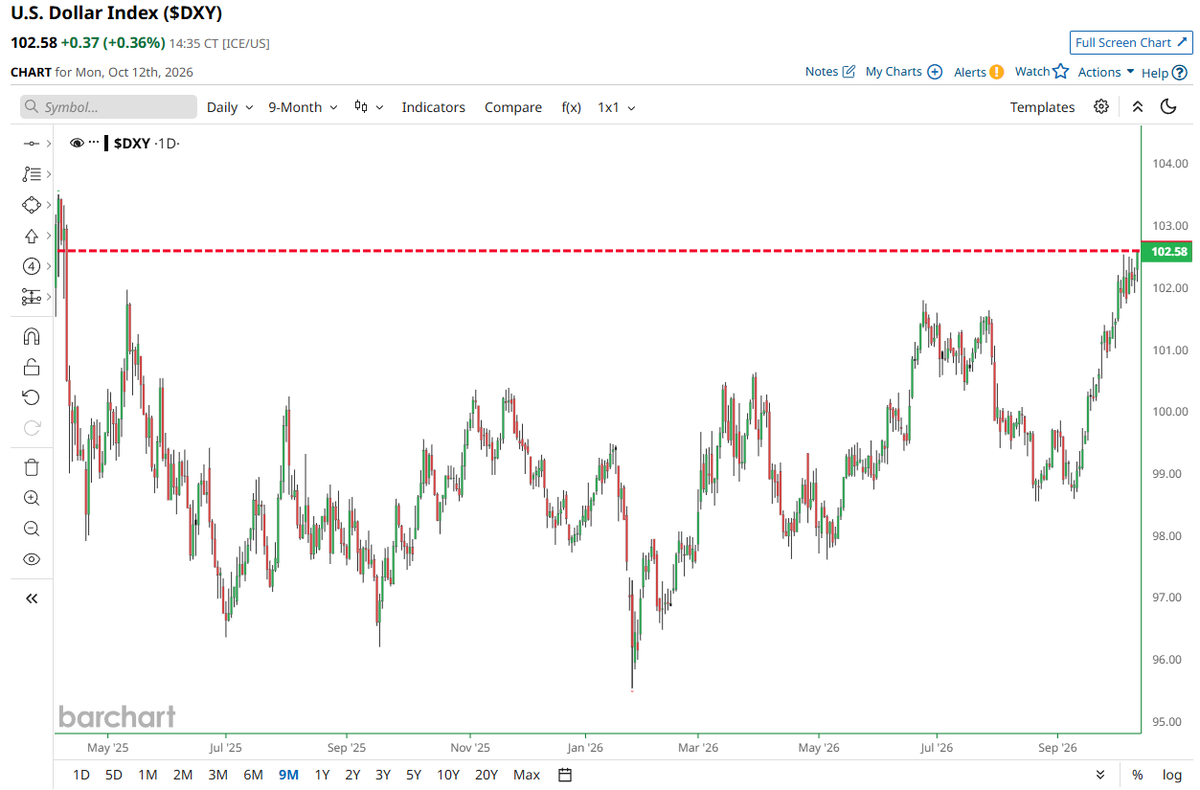Image resolution: width=1200 pixels, height=790 pixels.
Task: Hide the $DXY series with eye icon
Action: coord(76,143)
